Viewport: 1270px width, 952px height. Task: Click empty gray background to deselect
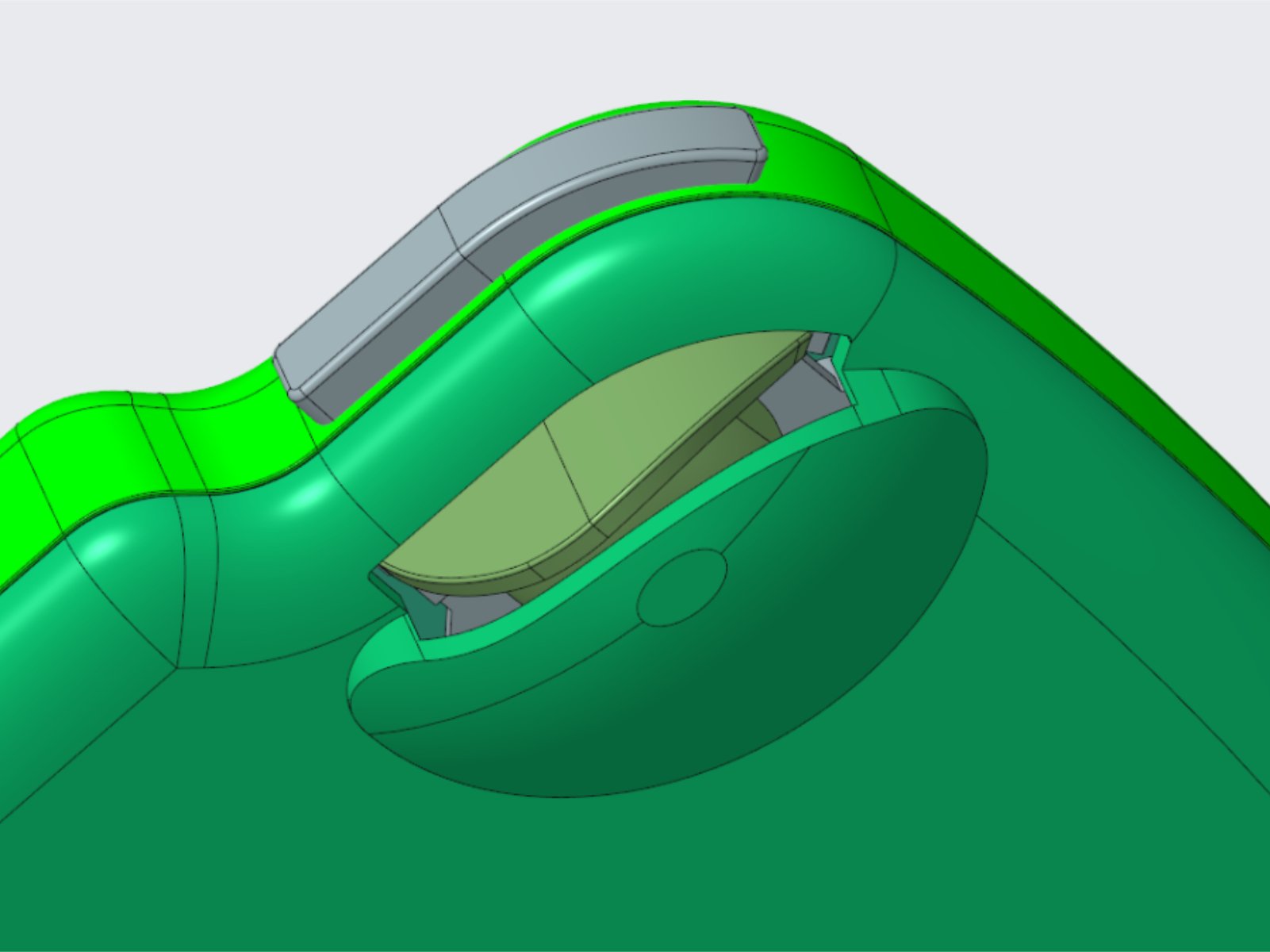tap(238, 119)
